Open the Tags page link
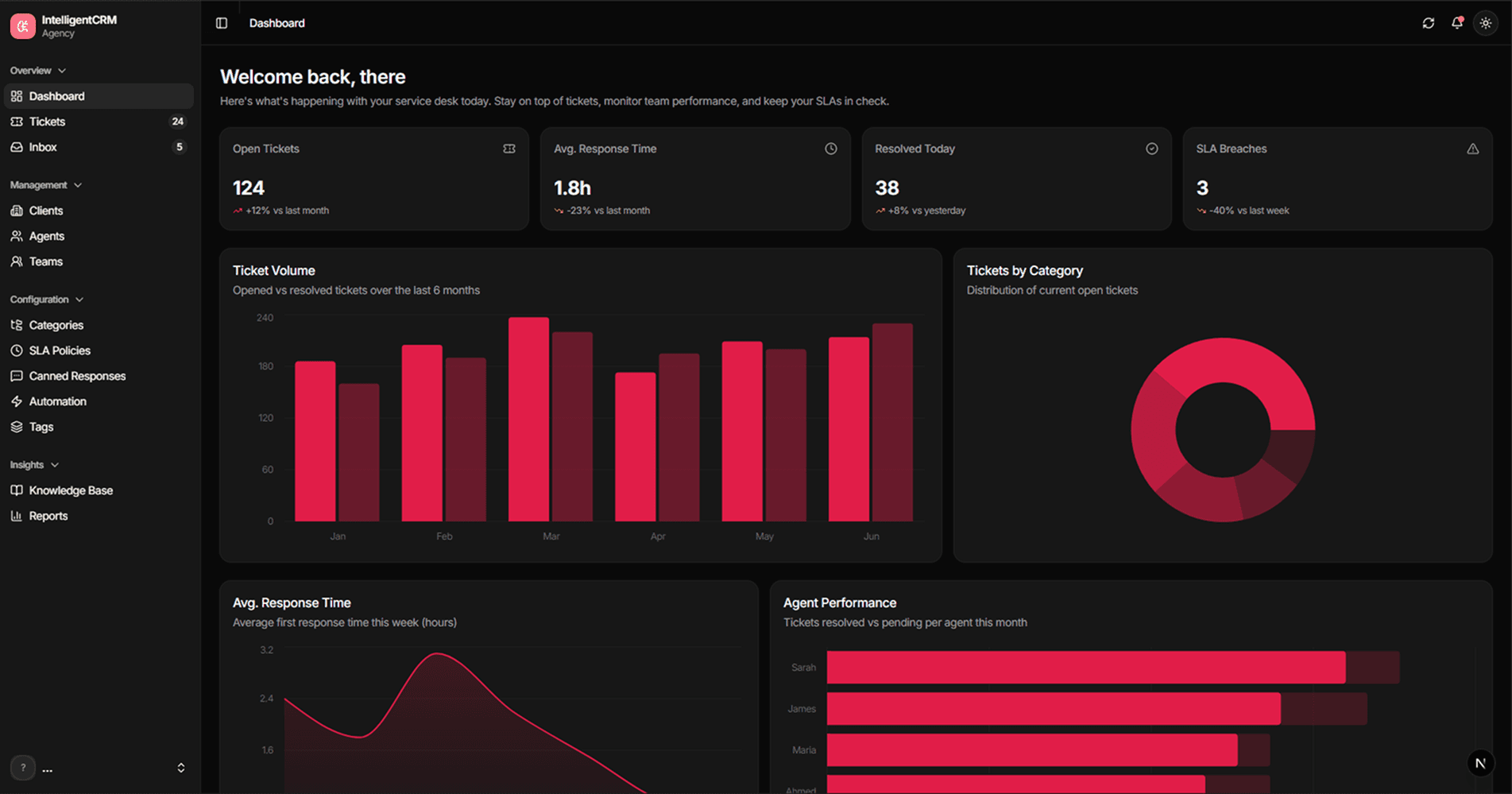 pos(99,427)
